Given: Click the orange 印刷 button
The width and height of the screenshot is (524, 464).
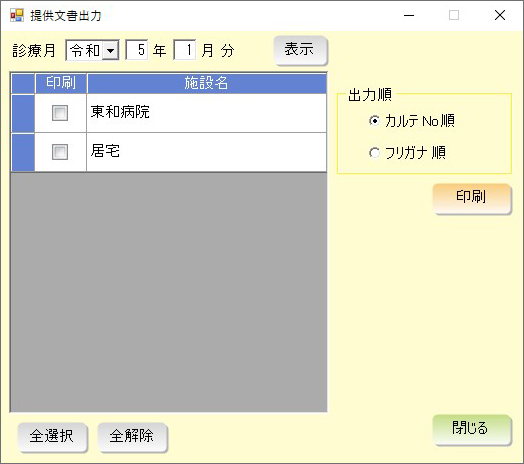Looking at the screenshot, I should (472, 199).
